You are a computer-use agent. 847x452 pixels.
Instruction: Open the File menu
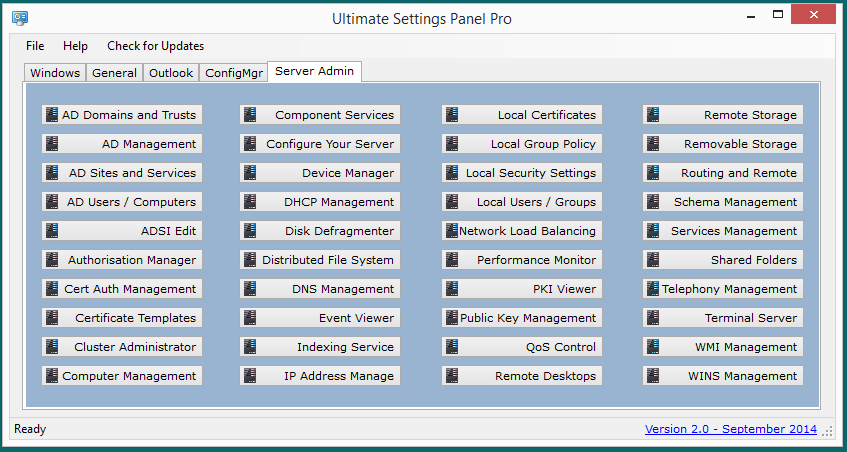point(35,46)
